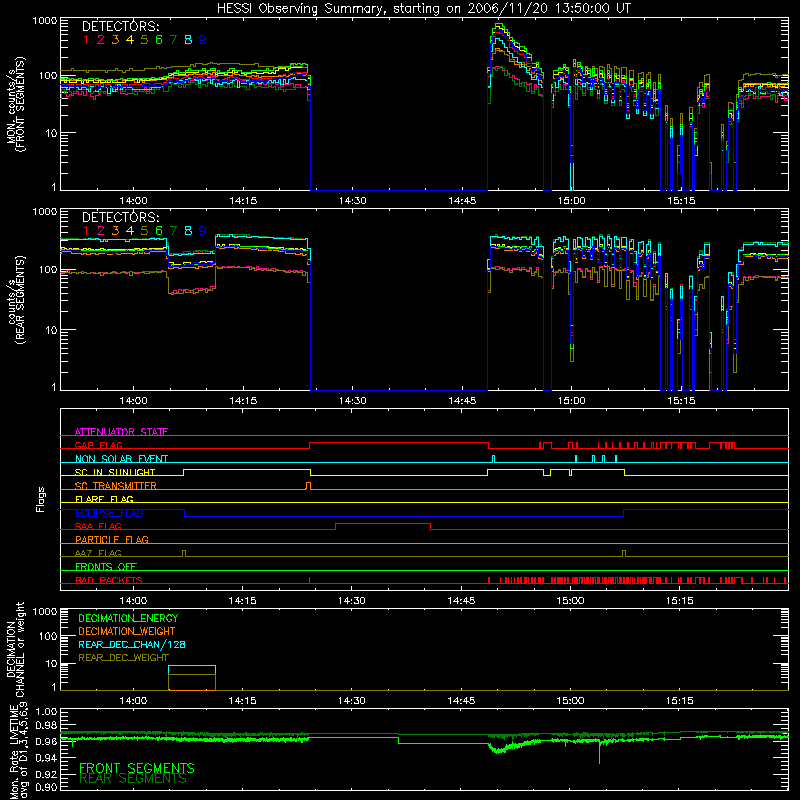The image size is (800, 800).
Task: Select red detector 1 in front segments legend
Action: pos(86,40)
